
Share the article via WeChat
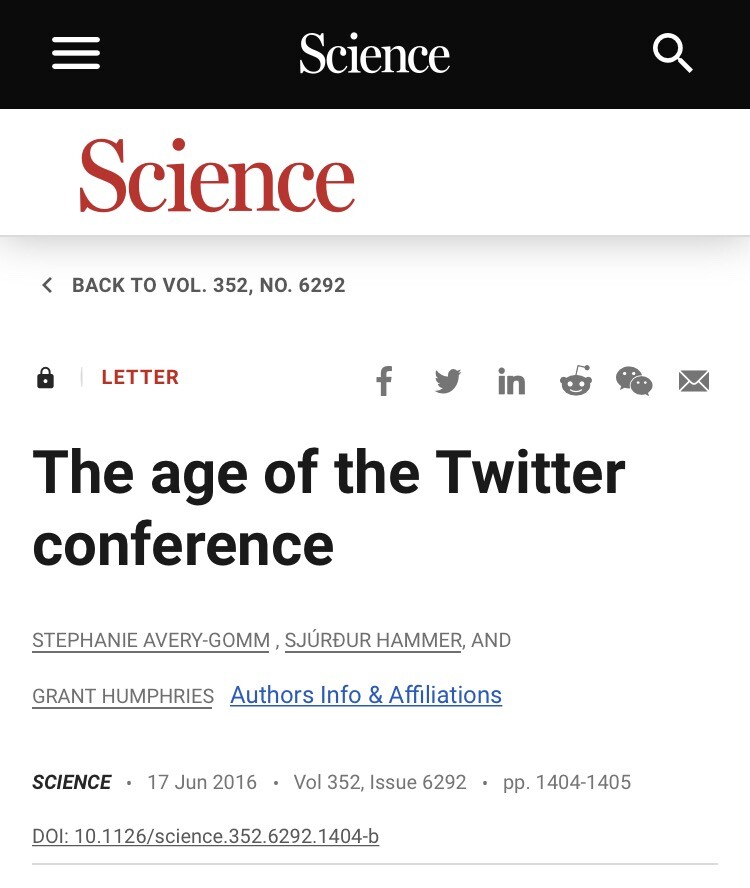634,381
